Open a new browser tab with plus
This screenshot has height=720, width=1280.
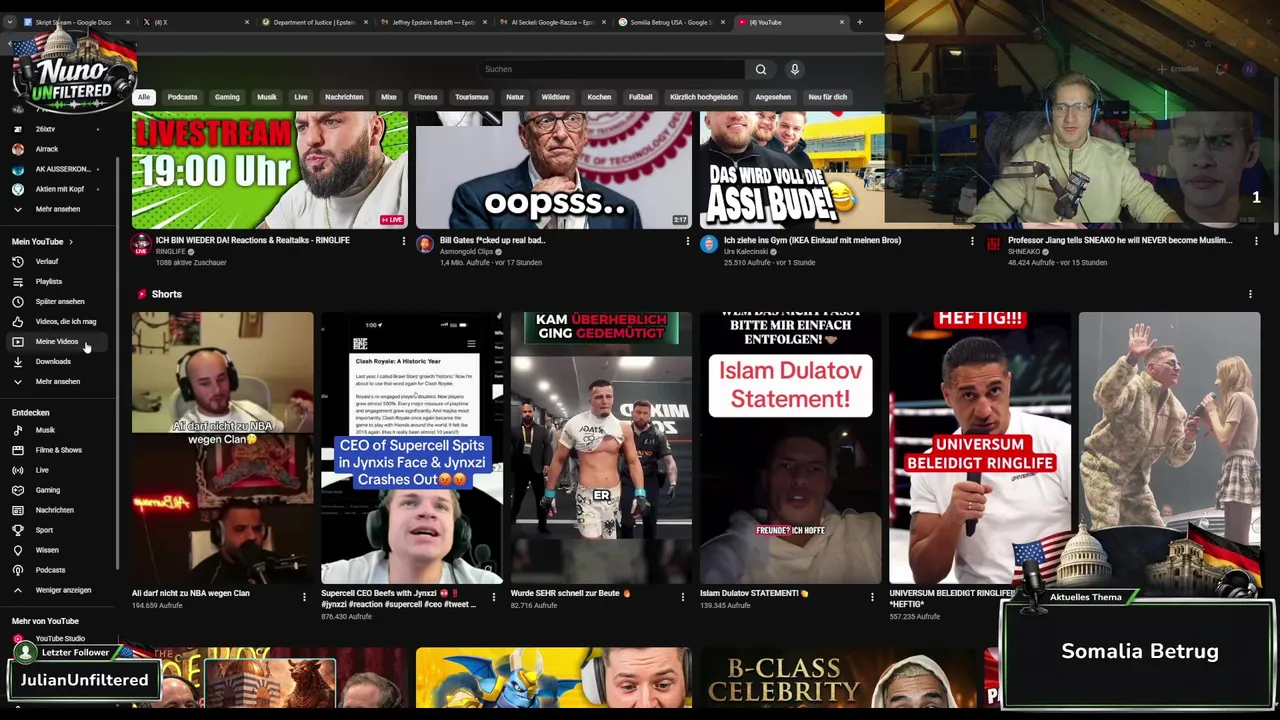[x=859, y=22]
